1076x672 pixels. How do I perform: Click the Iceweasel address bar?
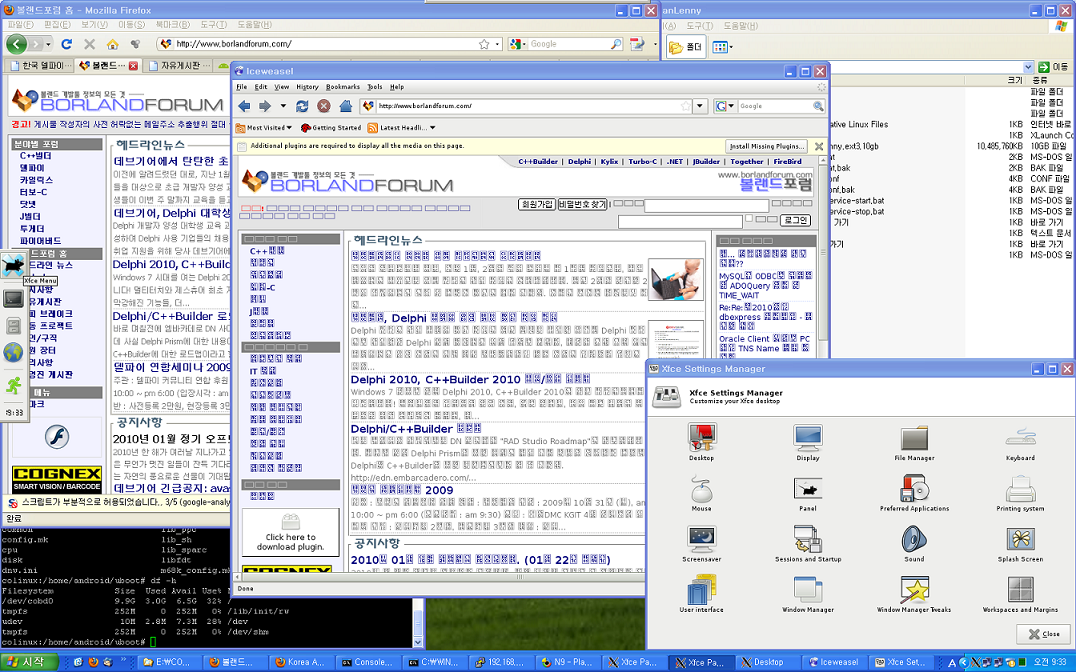pos(520,106)
